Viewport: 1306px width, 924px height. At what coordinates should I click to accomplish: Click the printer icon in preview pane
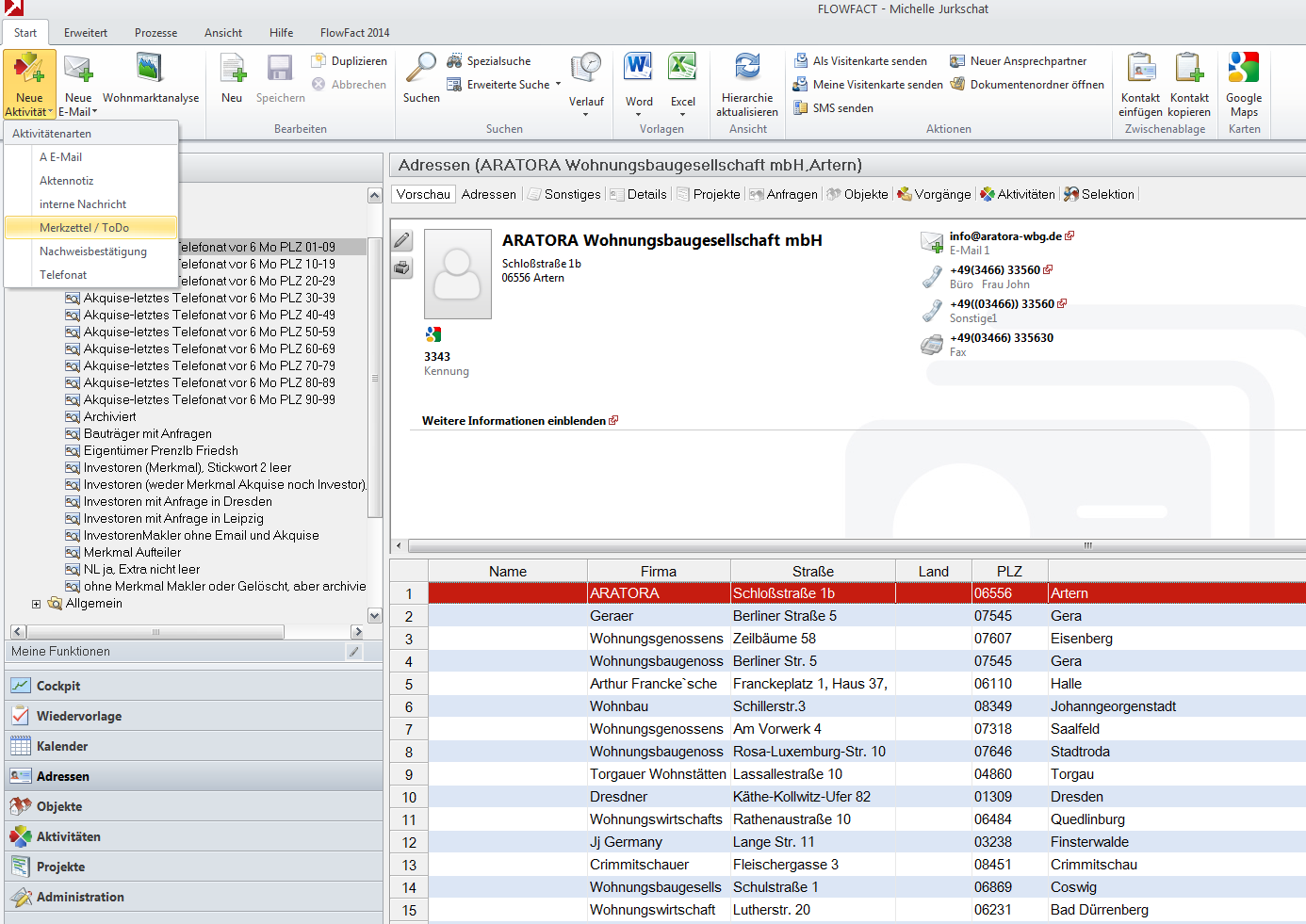click(402, 267)
